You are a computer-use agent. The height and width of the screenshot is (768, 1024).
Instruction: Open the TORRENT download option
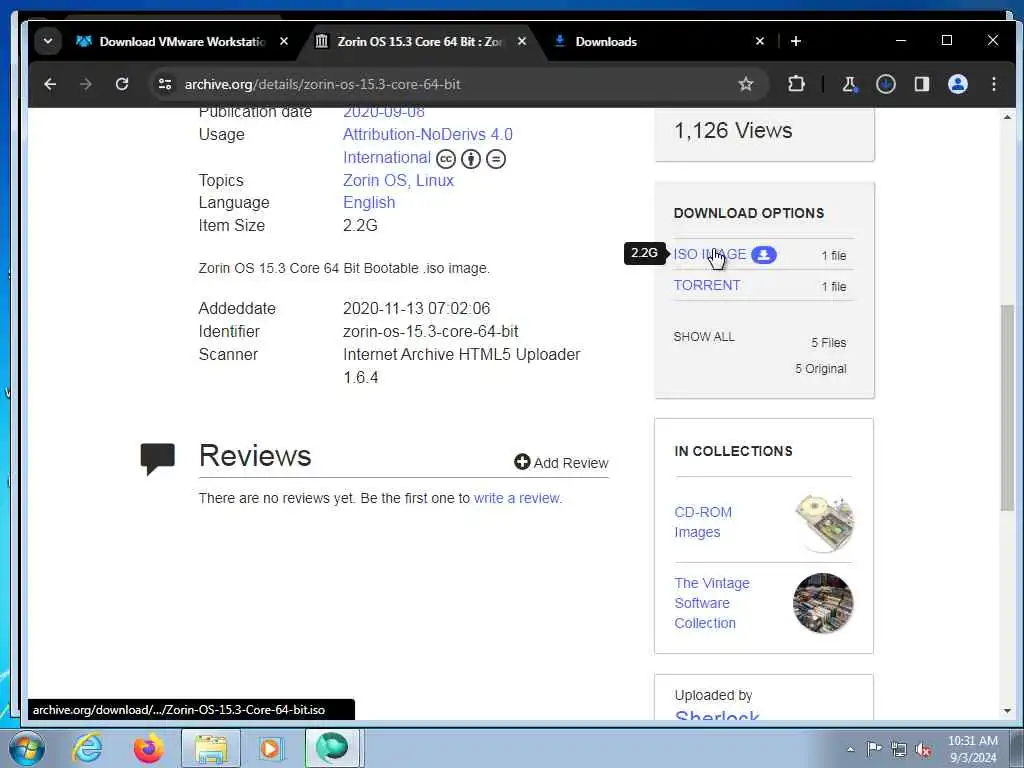(707, 285)
